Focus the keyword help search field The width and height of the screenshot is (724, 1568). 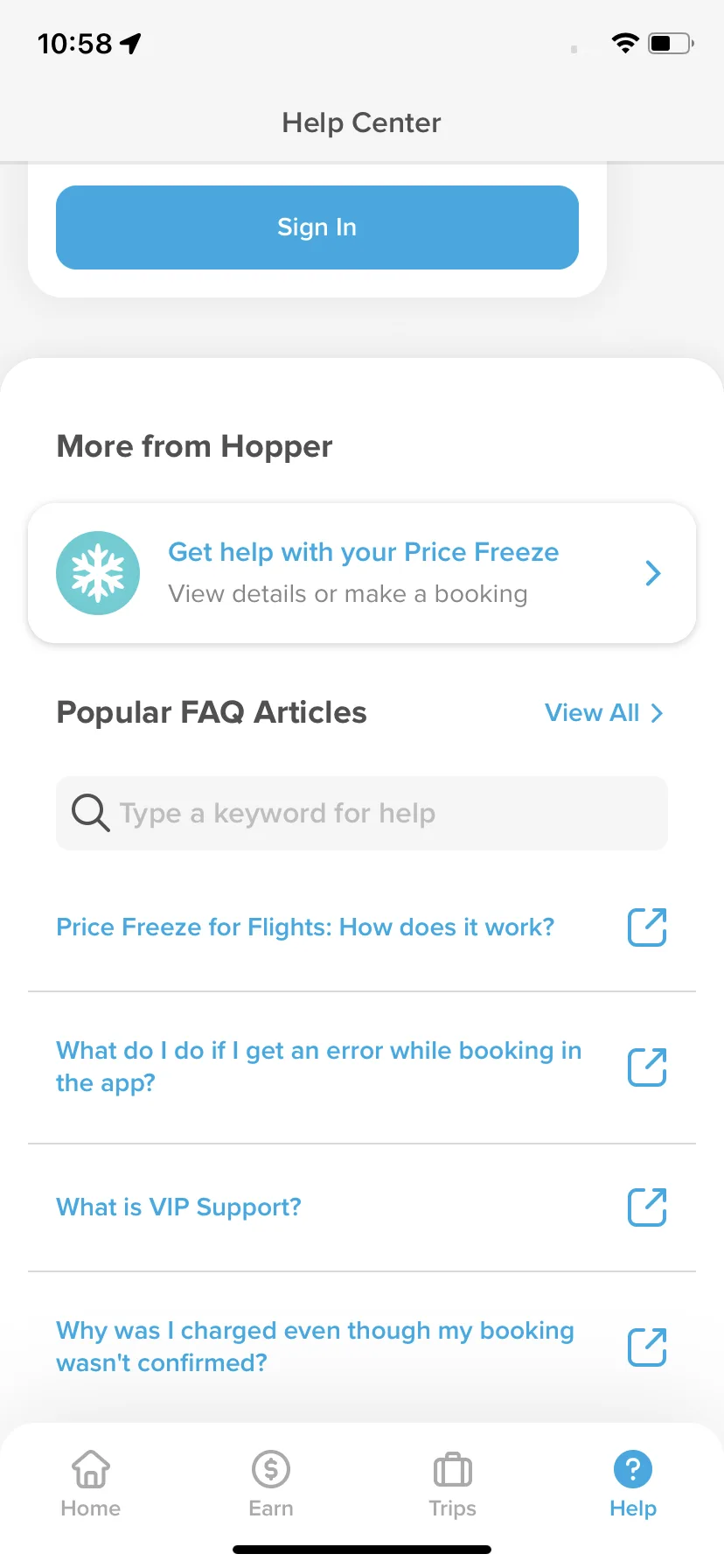click(x=362, y=813)
